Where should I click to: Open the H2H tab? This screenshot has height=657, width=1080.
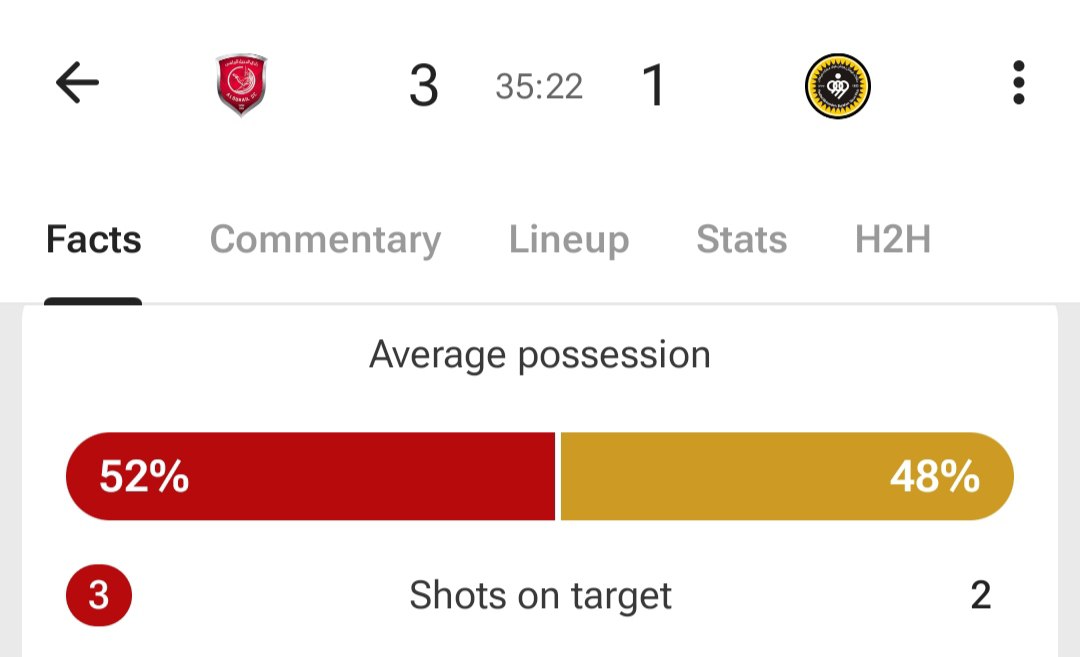point(893,240)
